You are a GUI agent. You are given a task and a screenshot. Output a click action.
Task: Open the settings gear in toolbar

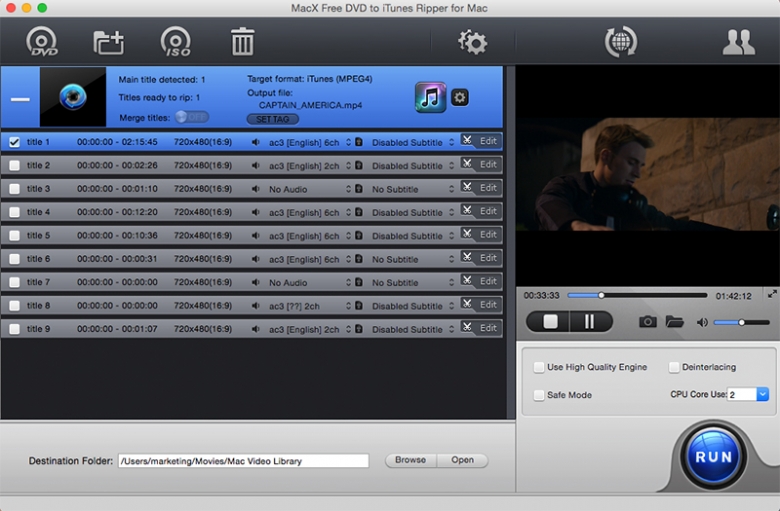471,42
